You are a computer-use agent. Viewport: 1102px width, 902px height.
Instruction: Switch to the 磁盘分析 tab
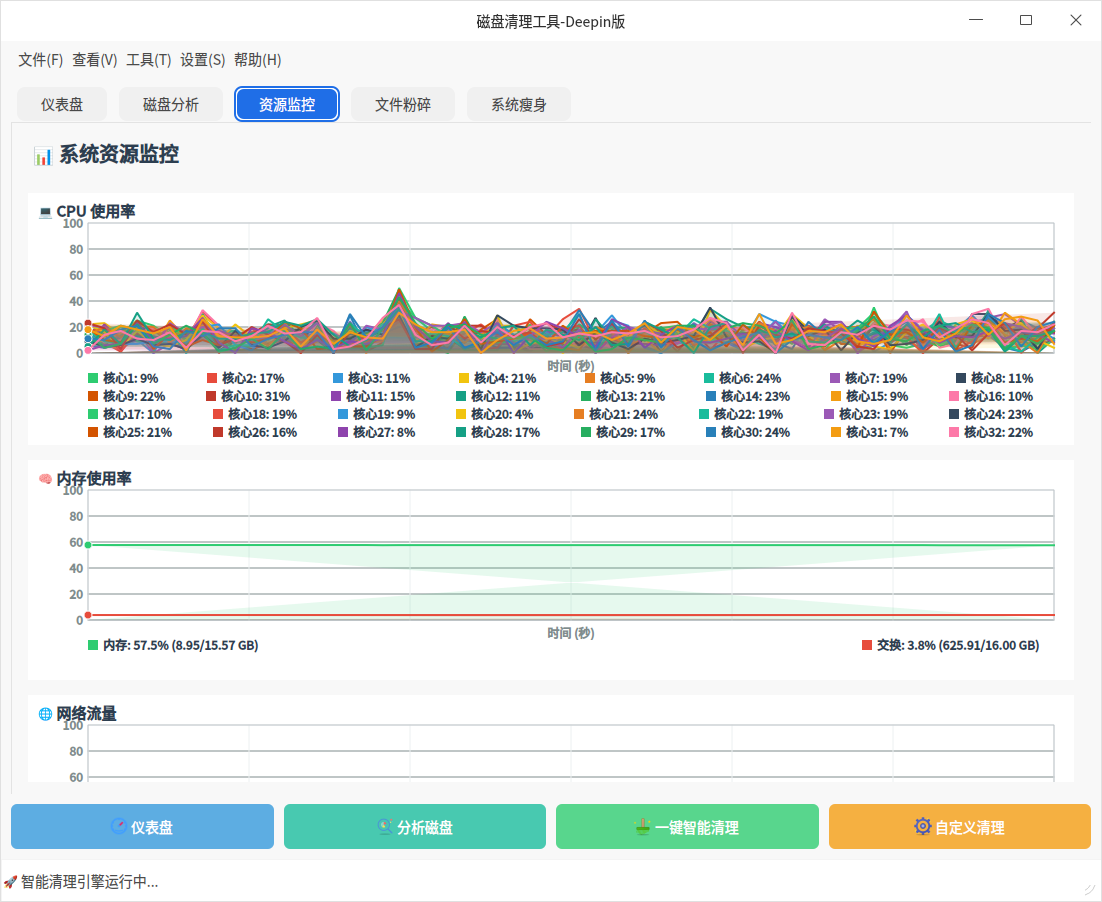click(171, 104)
